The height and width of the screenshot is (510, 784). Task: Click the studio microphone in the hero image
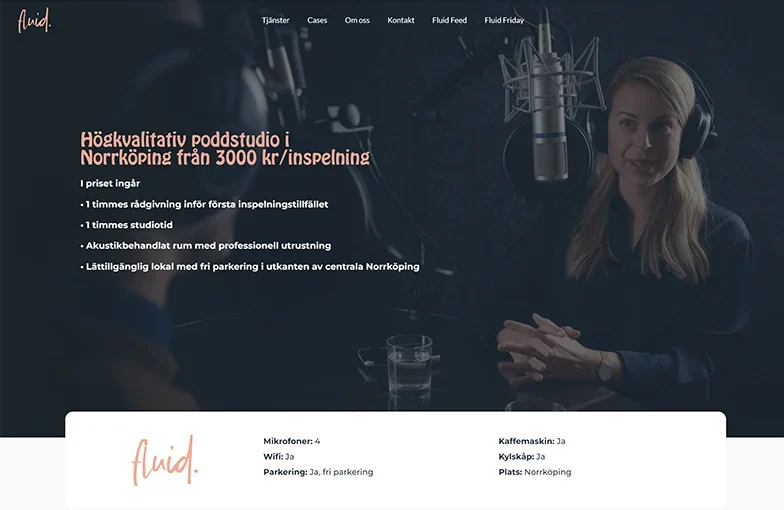click(x=549, y=108)
